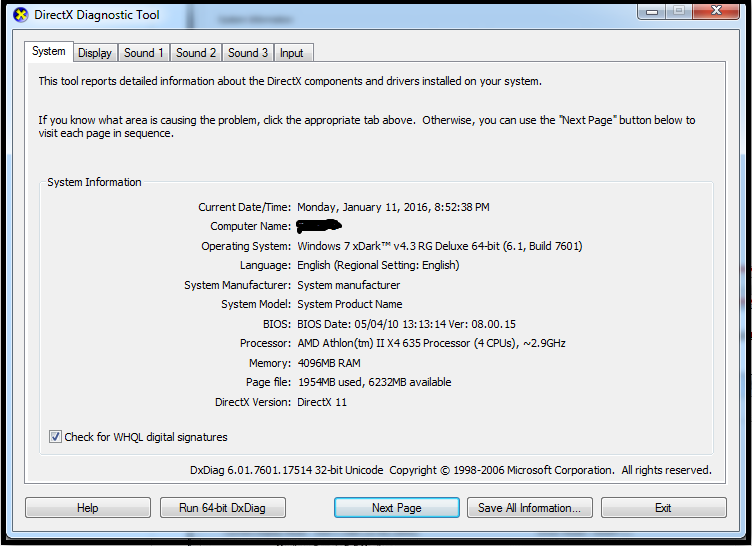Screen dimensions: 756x549
Task: Click the Exit button
Action: coord(663,508)
